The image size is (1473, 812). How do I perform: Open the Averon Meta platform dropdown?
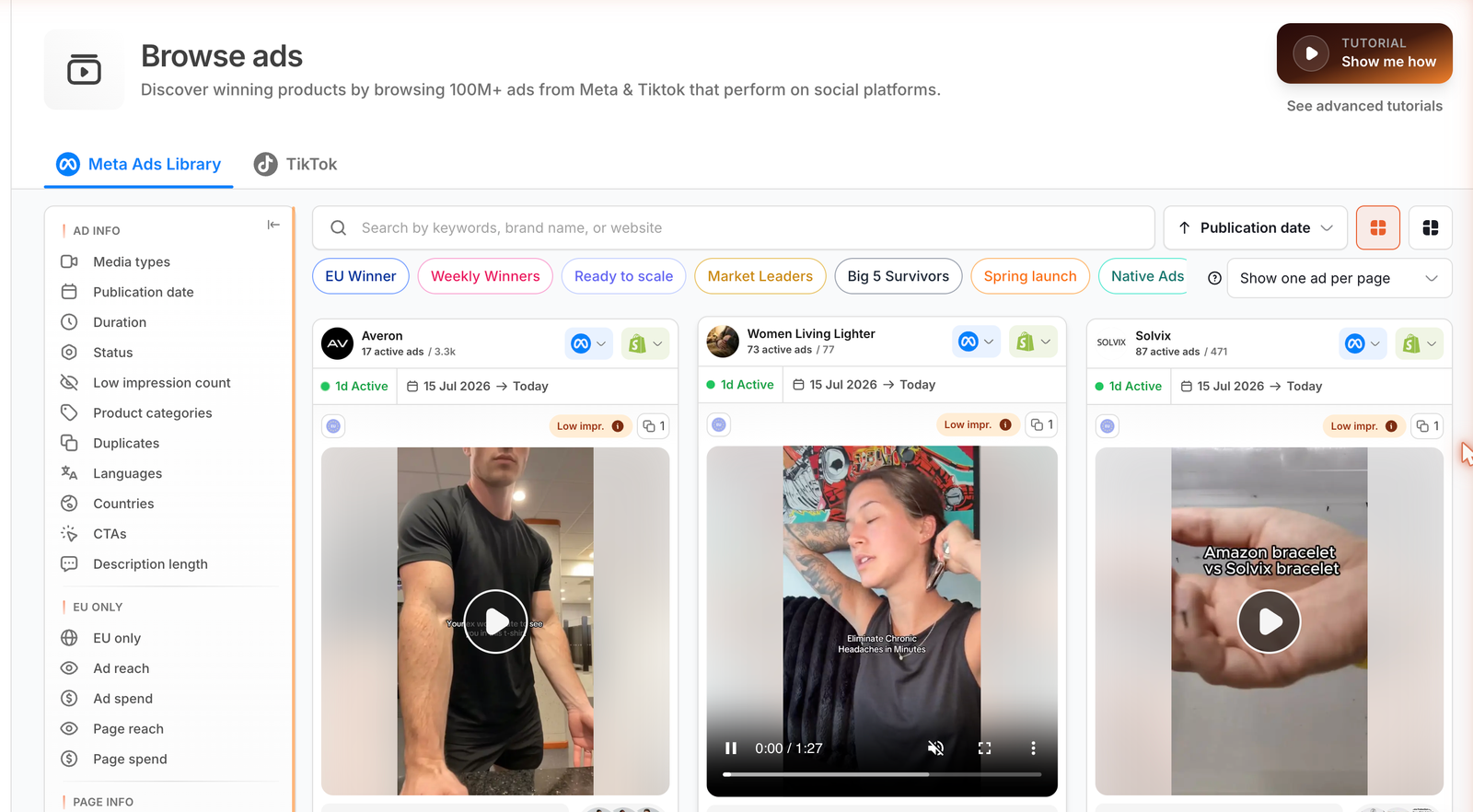(589, 343)
